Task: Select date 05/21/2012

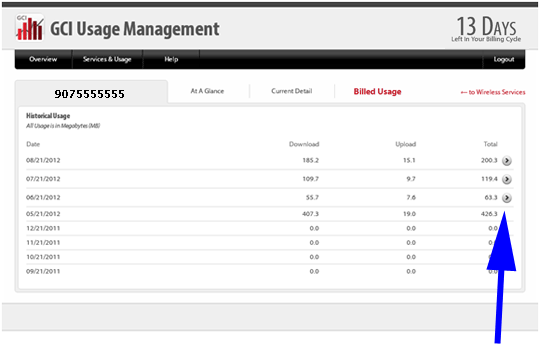Action: pyautogui.click(x=43, y=214)
